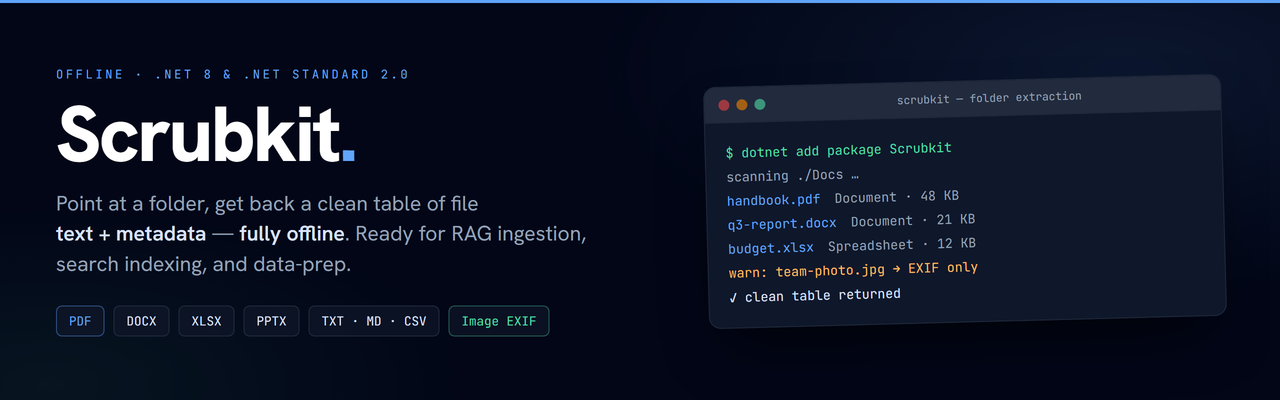
Task: Click the 'scanning ./Docs …' line
Action: [793, 176]
